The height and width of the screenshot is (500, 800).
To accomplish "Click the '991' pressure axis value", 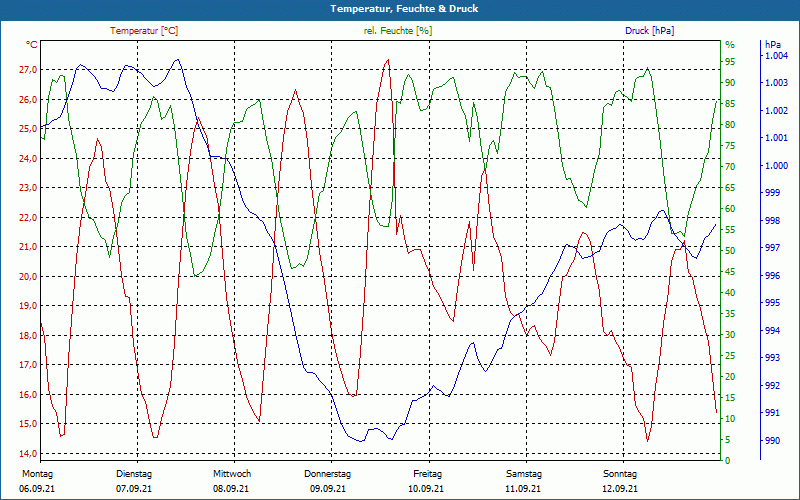I will point(773,413).
